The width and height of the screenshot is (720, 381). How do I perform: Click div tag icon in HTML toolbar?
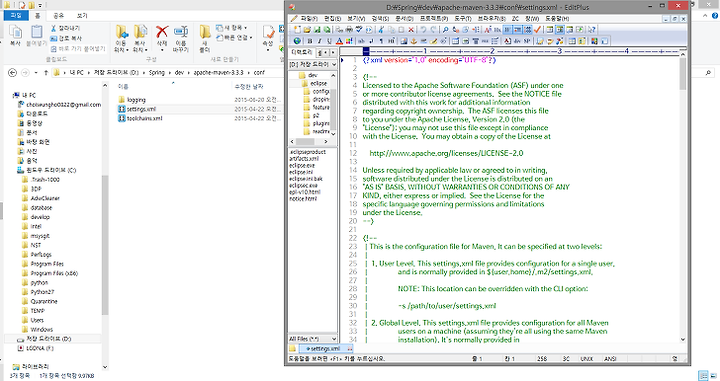point(517,41)
